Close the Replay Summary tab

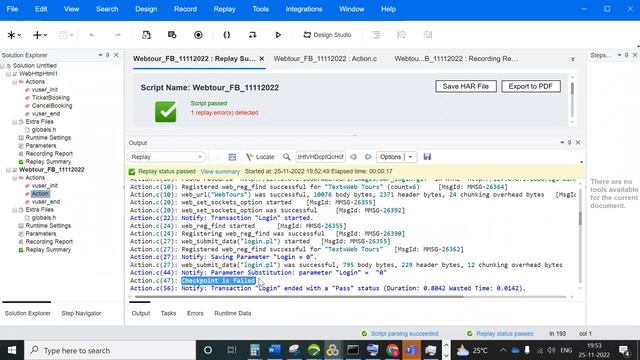pos(262,59)
